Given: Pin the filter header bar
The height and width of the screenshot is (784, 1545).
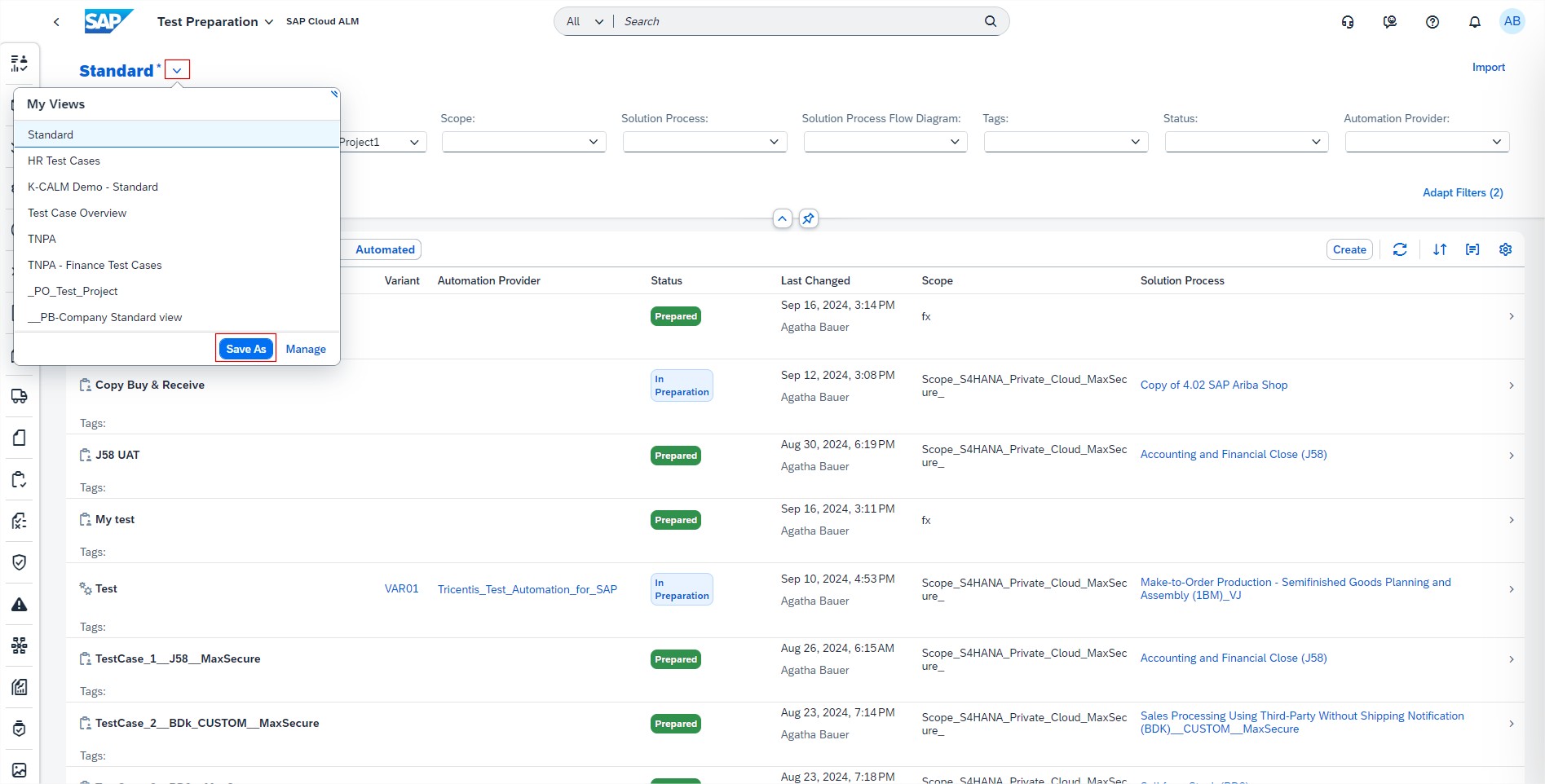Looking at the screenshot, I should point(808,218).
